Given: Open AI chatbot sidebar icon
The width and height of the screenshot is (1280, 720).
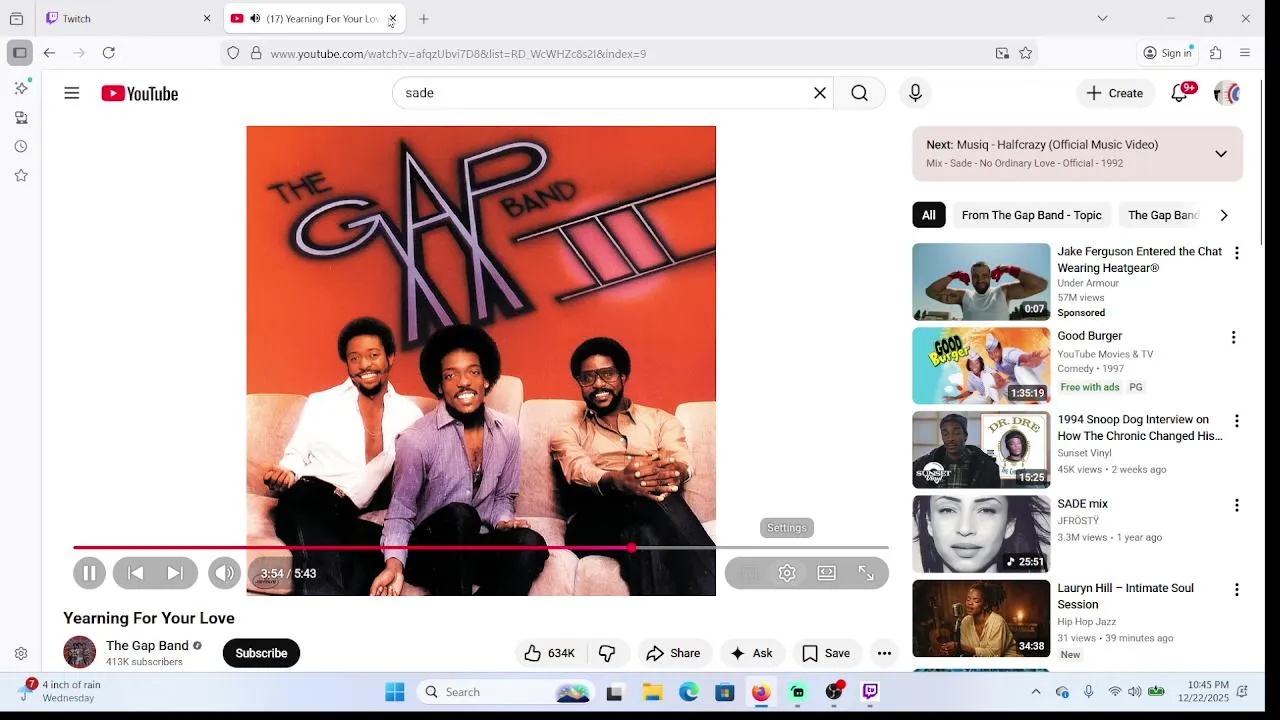Looking at the screenshot, I should coord(20,88).
